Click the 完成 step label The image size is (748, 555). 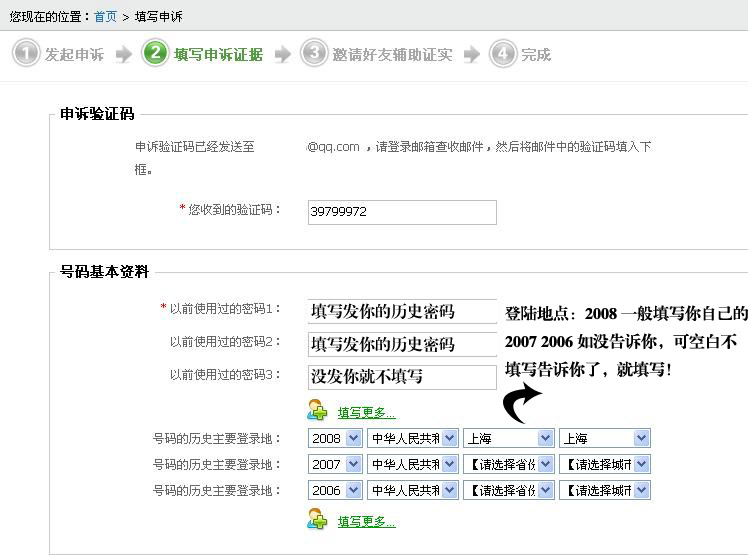click(x=536, y=54)
